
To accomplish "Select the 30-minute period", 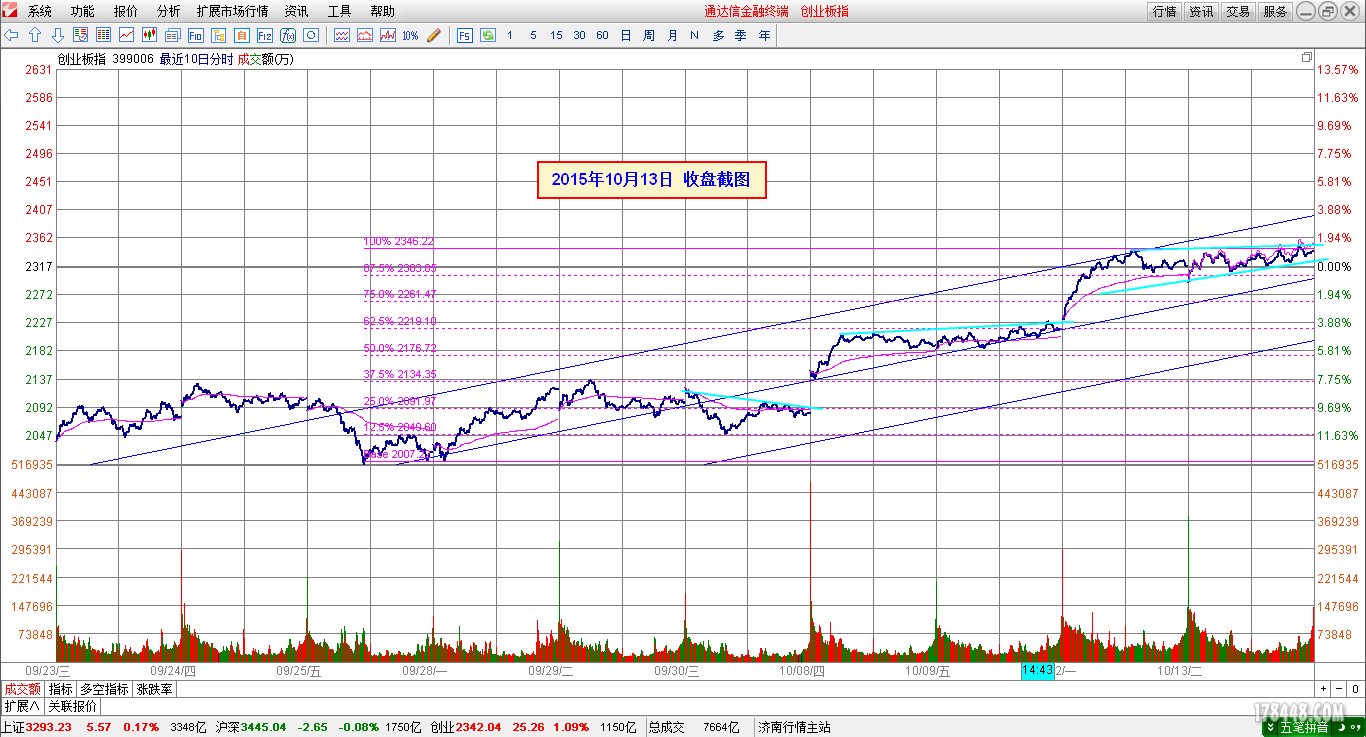I will [x=579, y=35].
